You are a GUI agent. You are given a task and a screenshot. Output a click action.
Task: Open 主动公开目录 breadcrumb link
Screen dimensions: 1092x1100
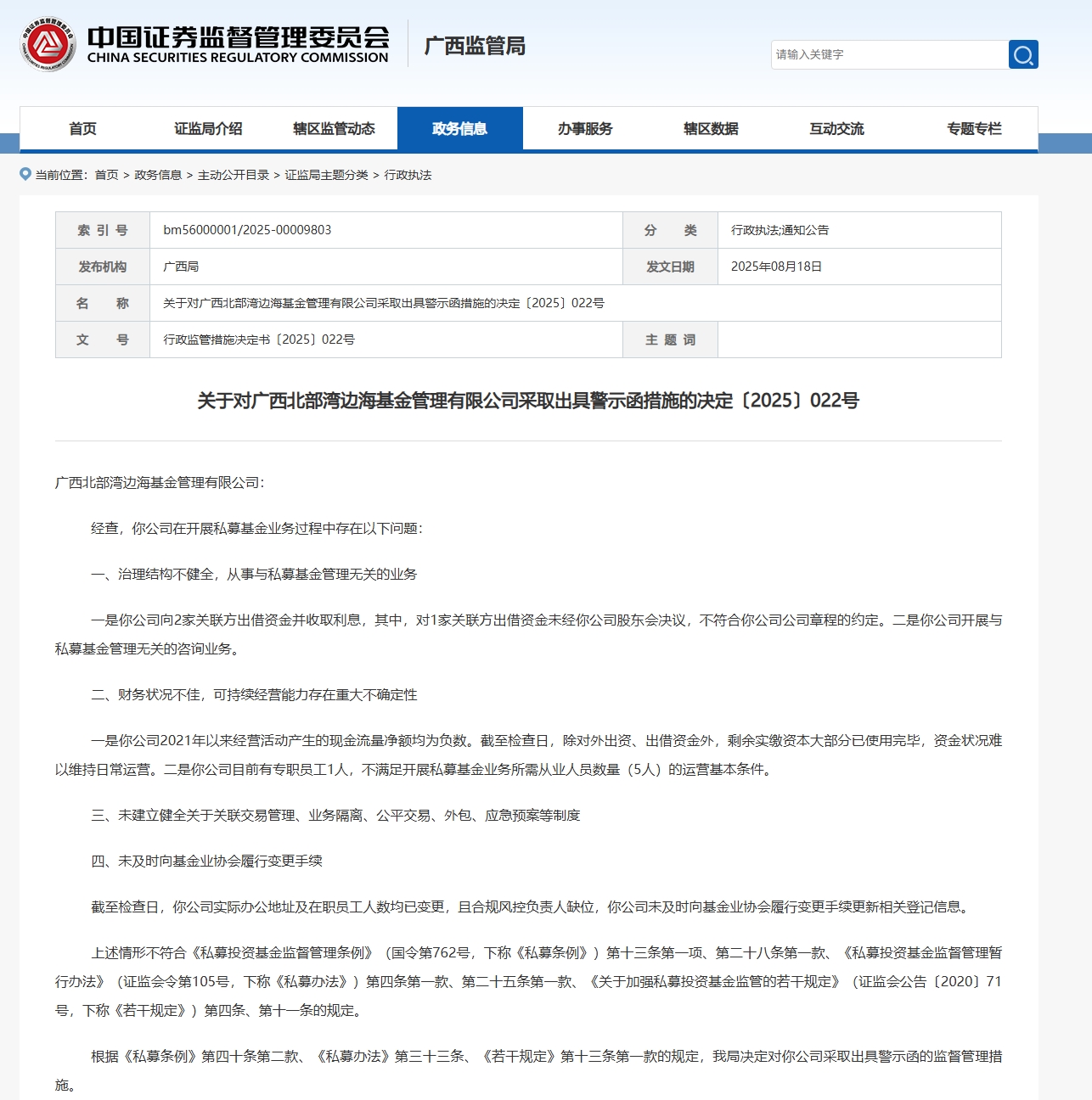(233, 175)
